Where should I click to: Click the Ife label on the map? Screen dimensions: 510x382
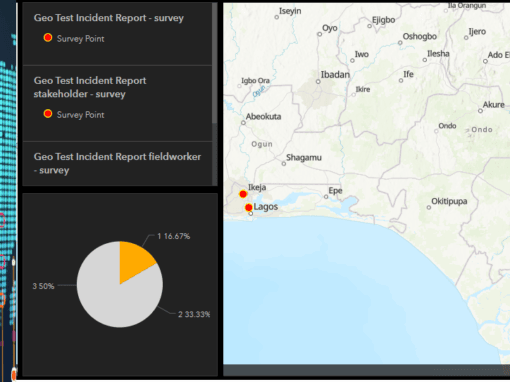click(x=408, y=74)
